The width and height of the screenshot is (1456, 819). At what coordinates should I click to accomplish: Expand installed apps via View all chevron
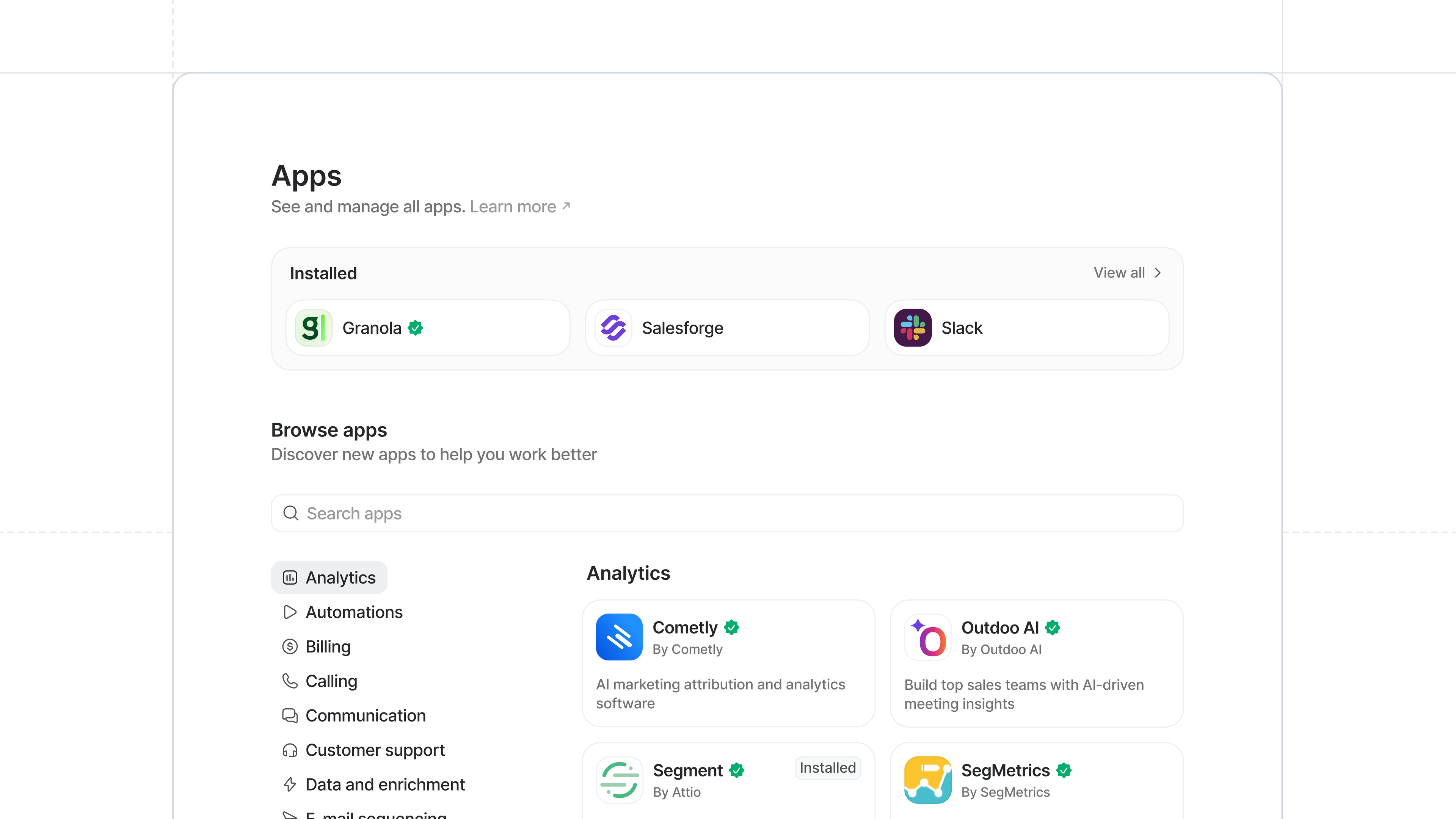click(1158, 273)
